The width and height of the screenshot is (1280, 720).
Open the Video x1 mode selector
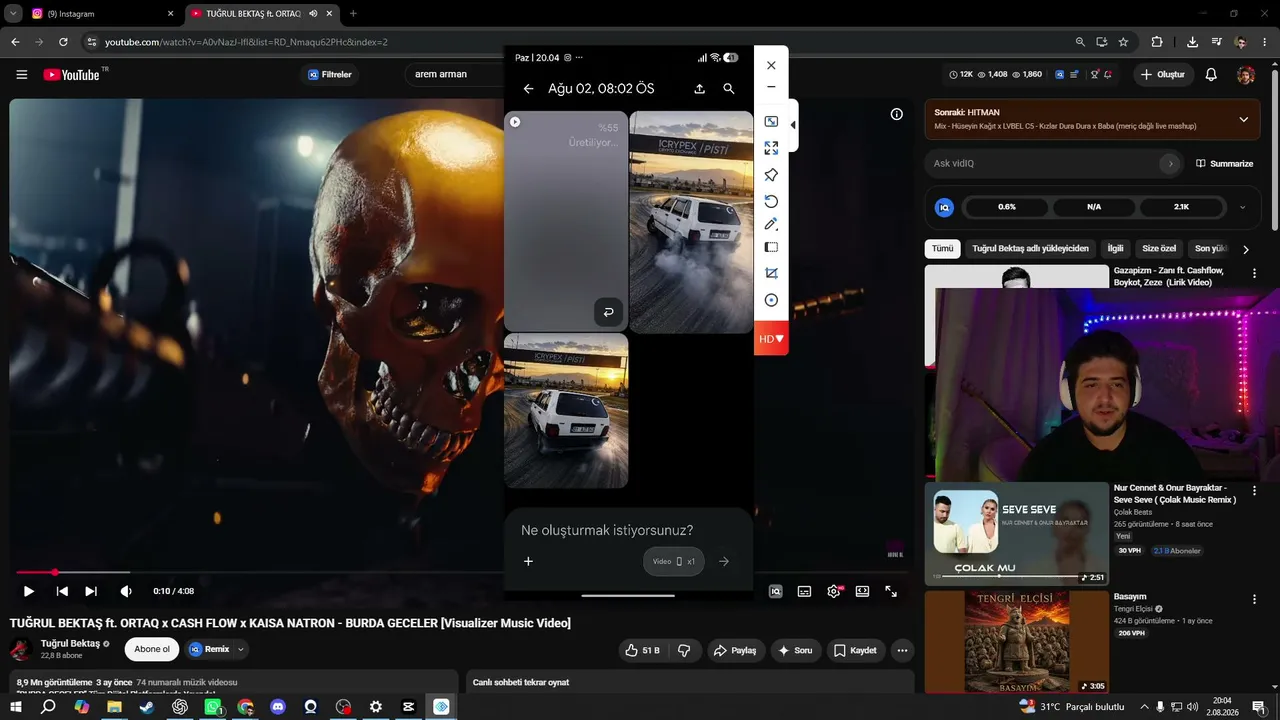674,561
